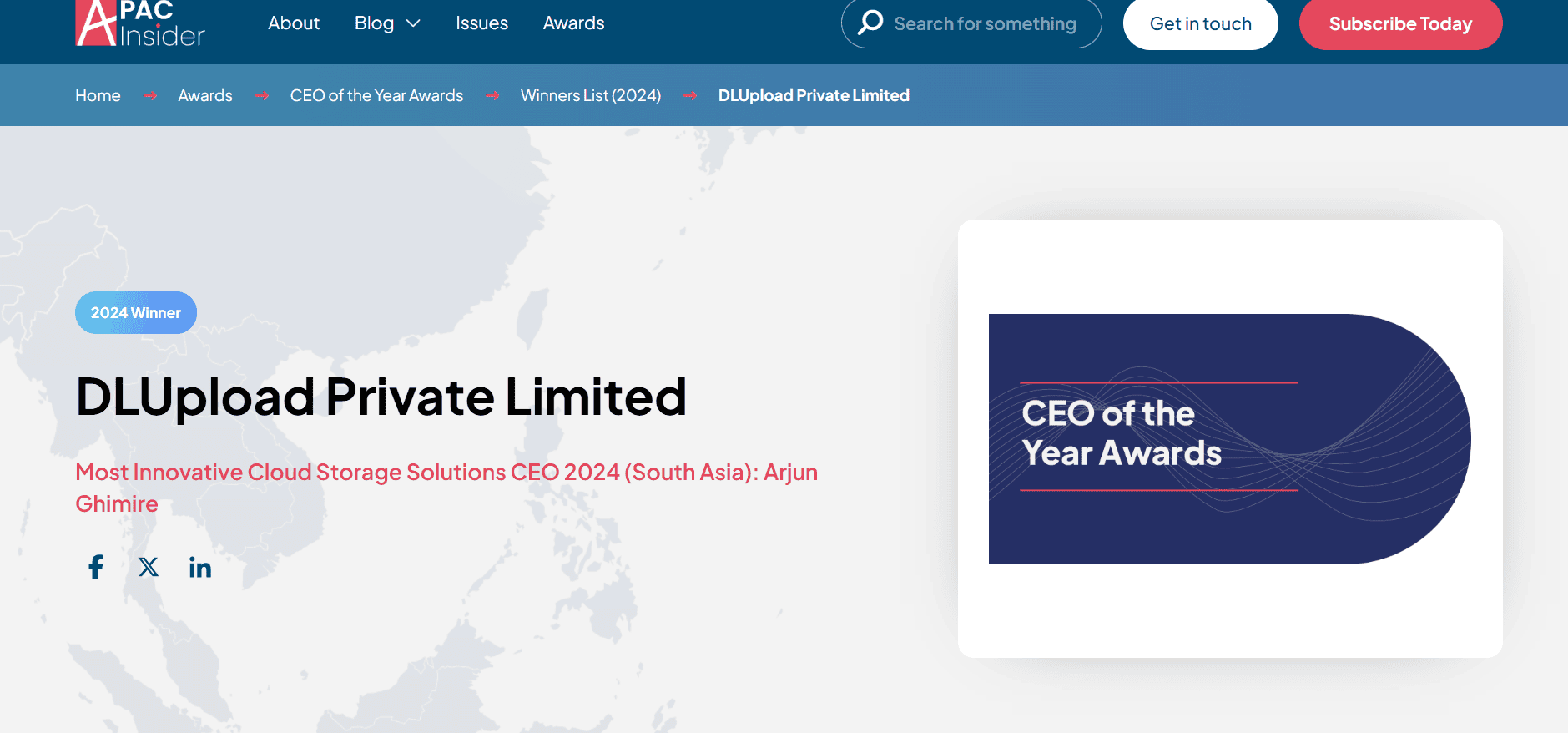Click DLUpload Private Limited breadcrumb

(814, 95)
